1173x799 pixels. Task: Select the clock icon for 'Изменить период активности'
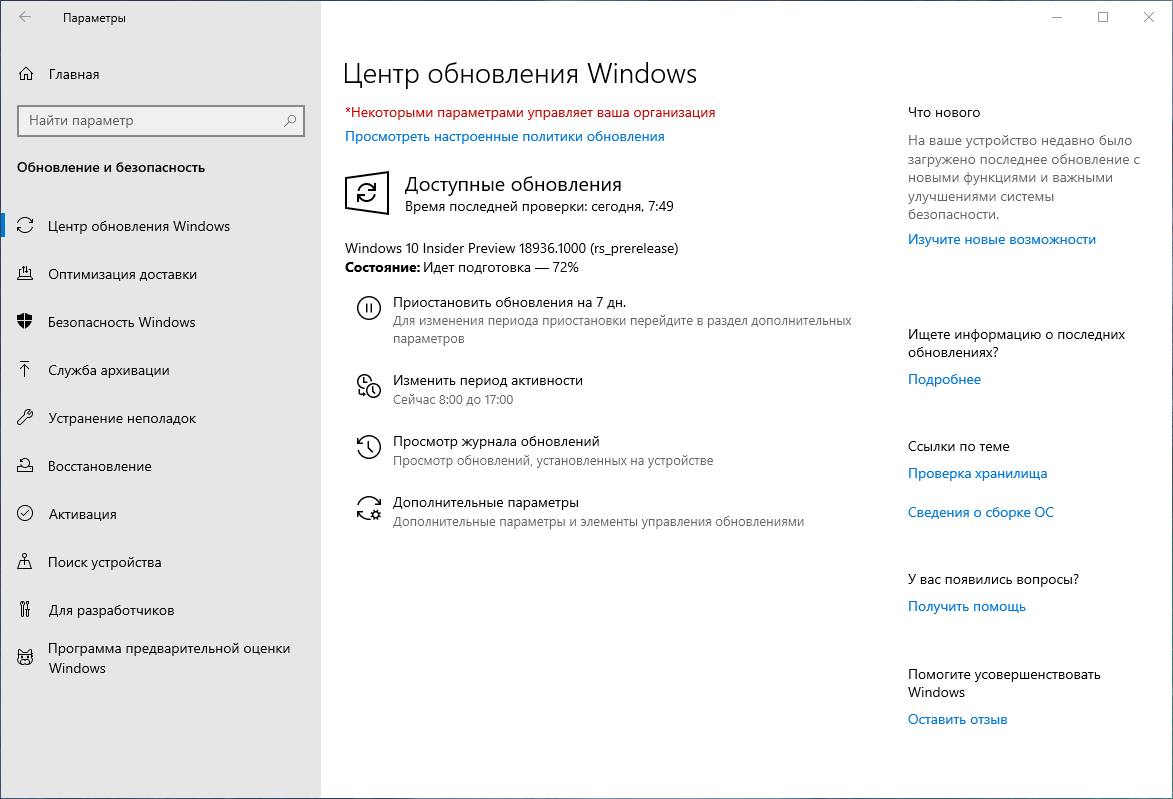pos(369,386)
